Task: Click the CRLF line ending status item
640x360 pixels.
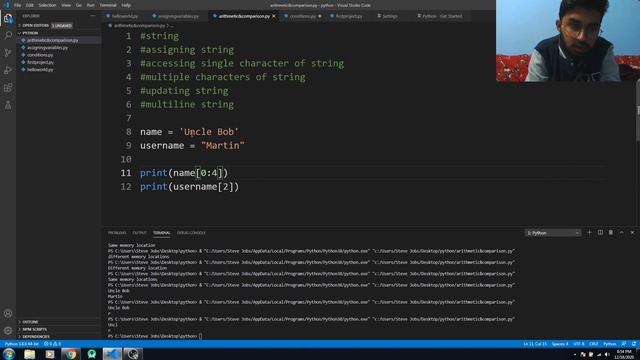Action: (x=593, y=344)
